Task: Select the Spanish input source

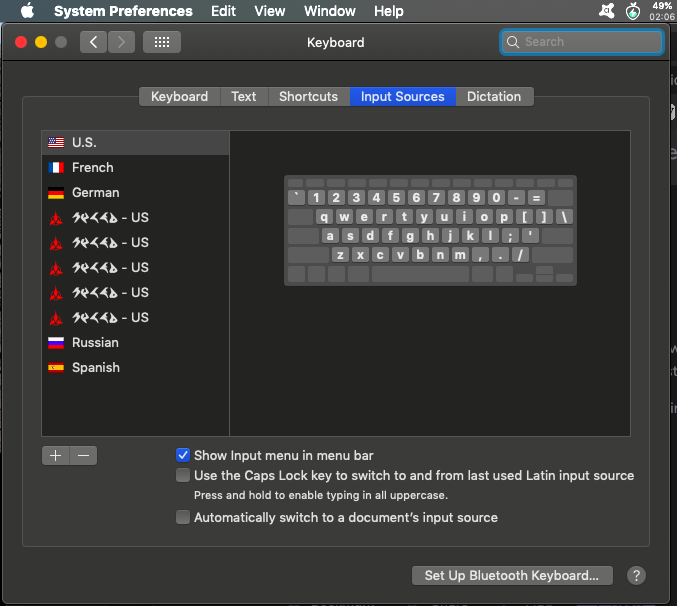Action: (x=136, y=368)
